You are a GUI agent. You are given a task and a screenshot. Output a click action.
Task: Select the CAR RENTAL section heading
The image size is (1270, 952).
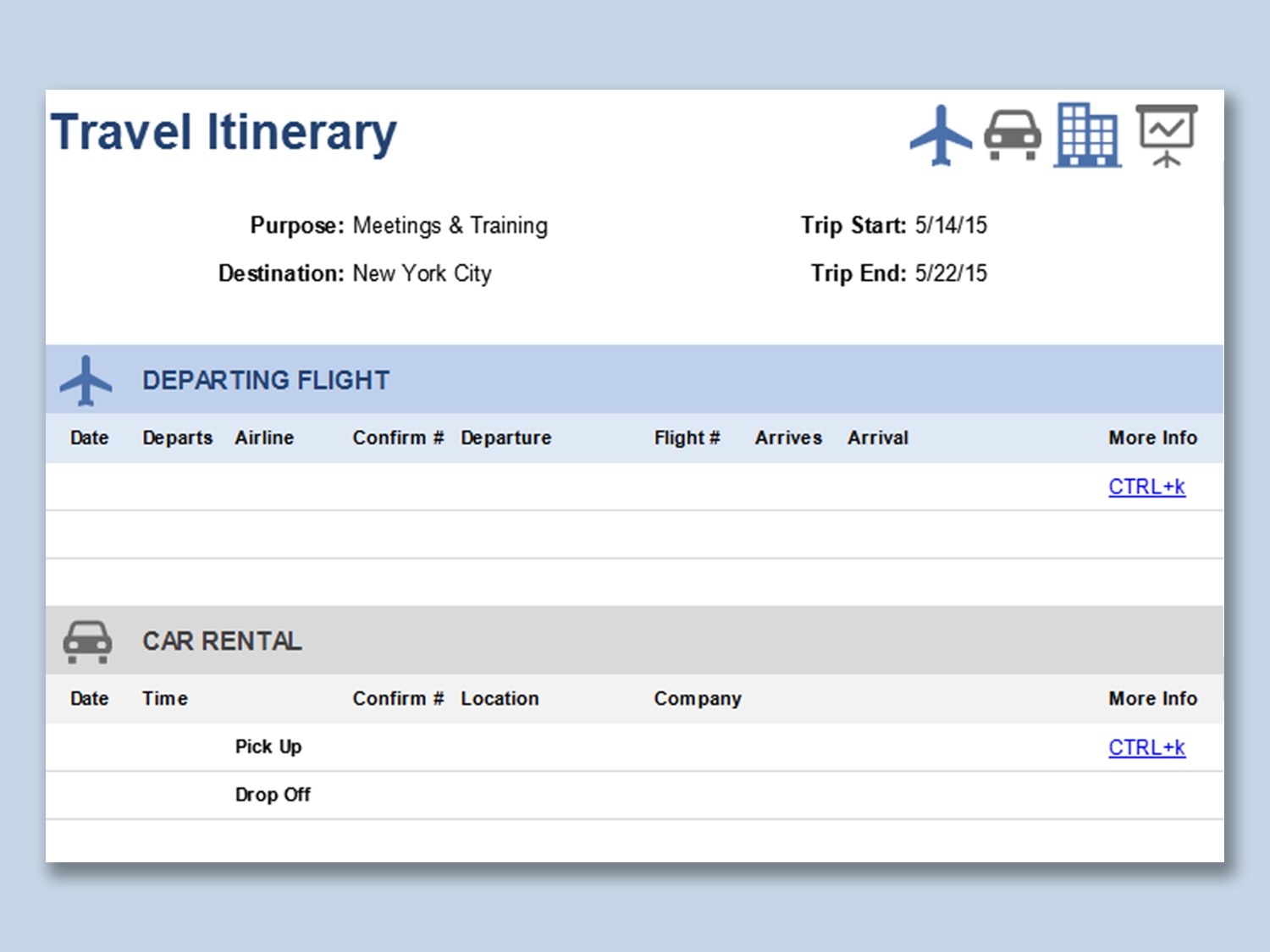222,641
